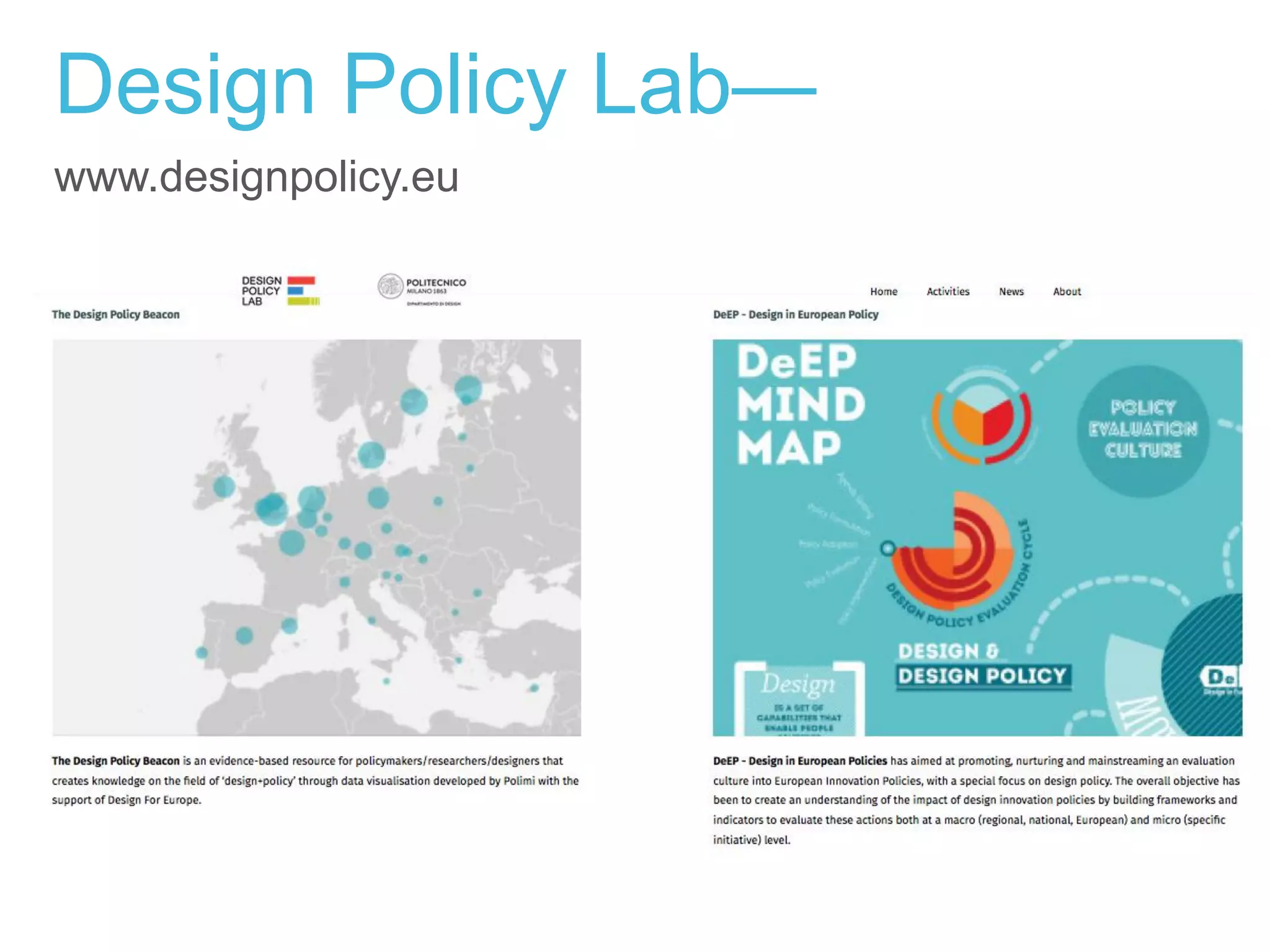Click the 'DeEP MIND MAP' title text

click(799, 404)
